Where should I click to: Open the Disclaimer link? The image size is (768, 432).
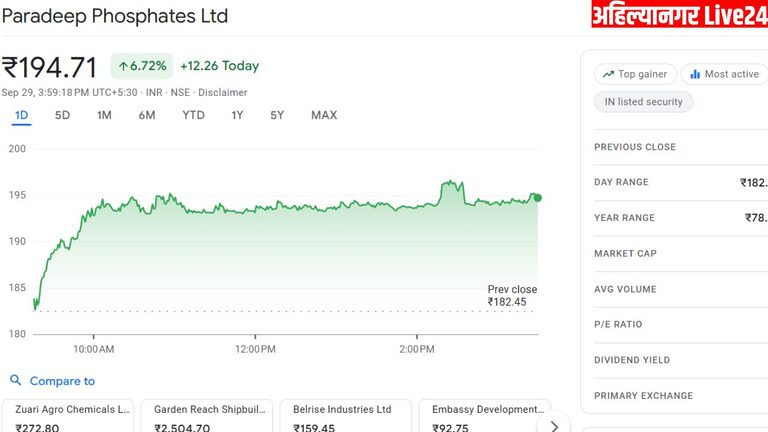click(x=223, y=92)
